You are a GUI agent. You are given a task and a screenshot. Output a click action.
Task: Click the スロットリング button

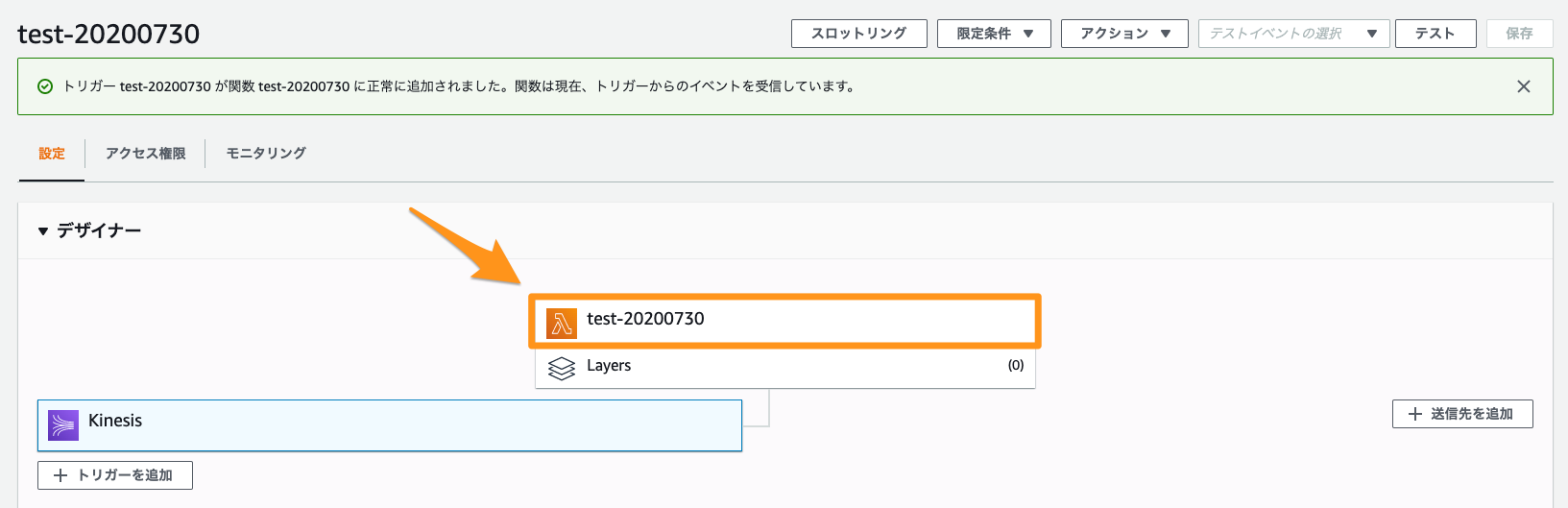(x=858, y=34)
